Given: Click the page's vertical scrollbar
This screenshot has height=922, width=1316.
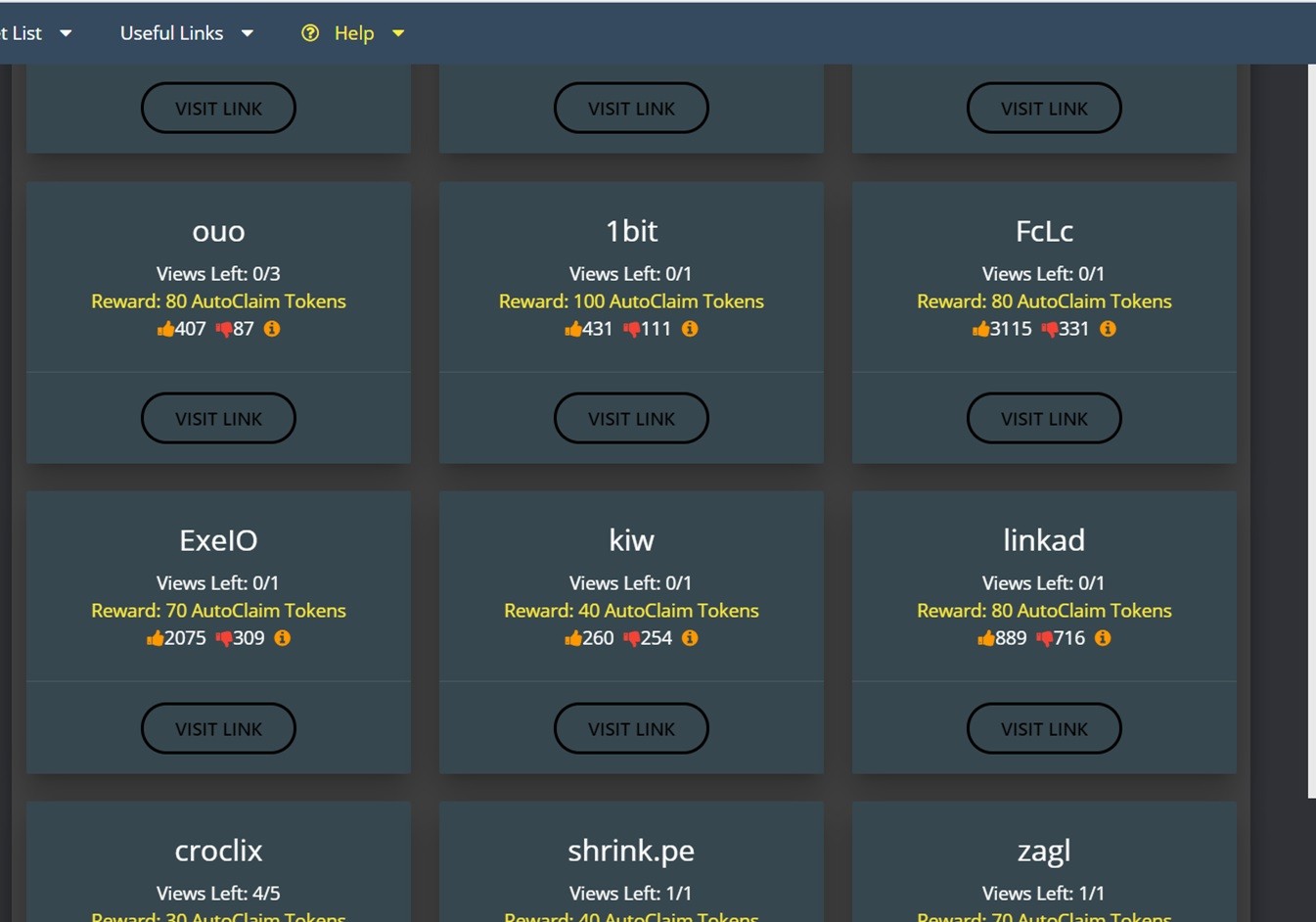Looking at the screenshot, I should tap(1311, 431).
